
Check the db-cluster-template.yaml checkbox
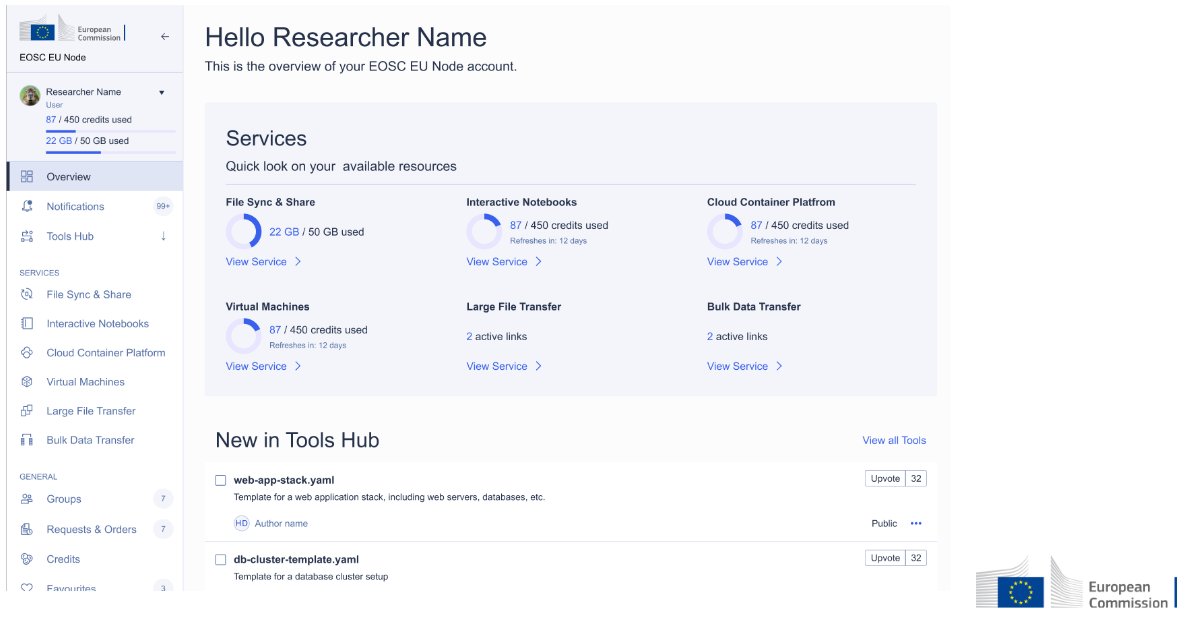[x=221, y=560]
